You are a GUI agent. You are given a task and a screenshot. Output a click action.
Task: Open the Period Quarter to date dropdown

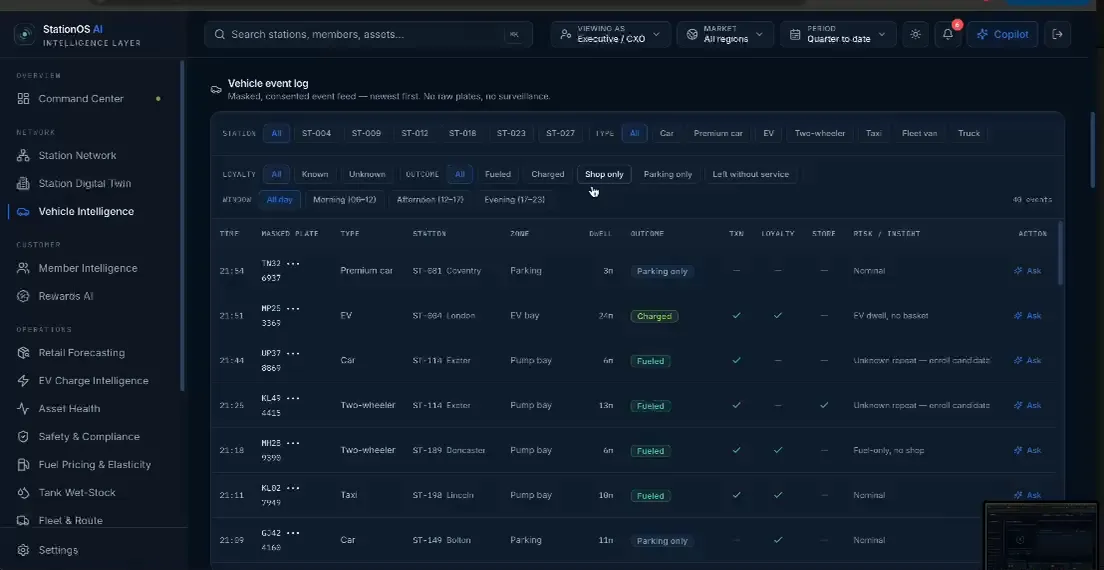pyautogui.click(x=838, y=34)
